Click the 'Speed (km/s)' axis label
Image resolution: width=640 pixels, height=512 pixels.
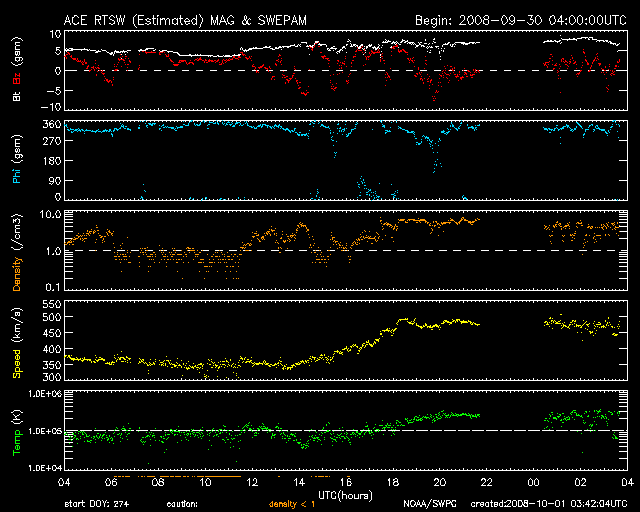(x=17, y=343)
